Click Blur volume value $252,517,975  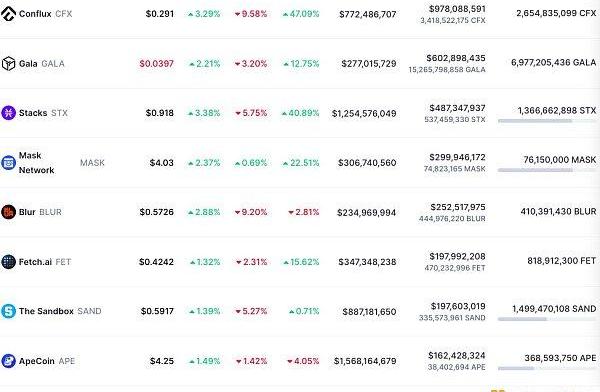pos(458,207)
